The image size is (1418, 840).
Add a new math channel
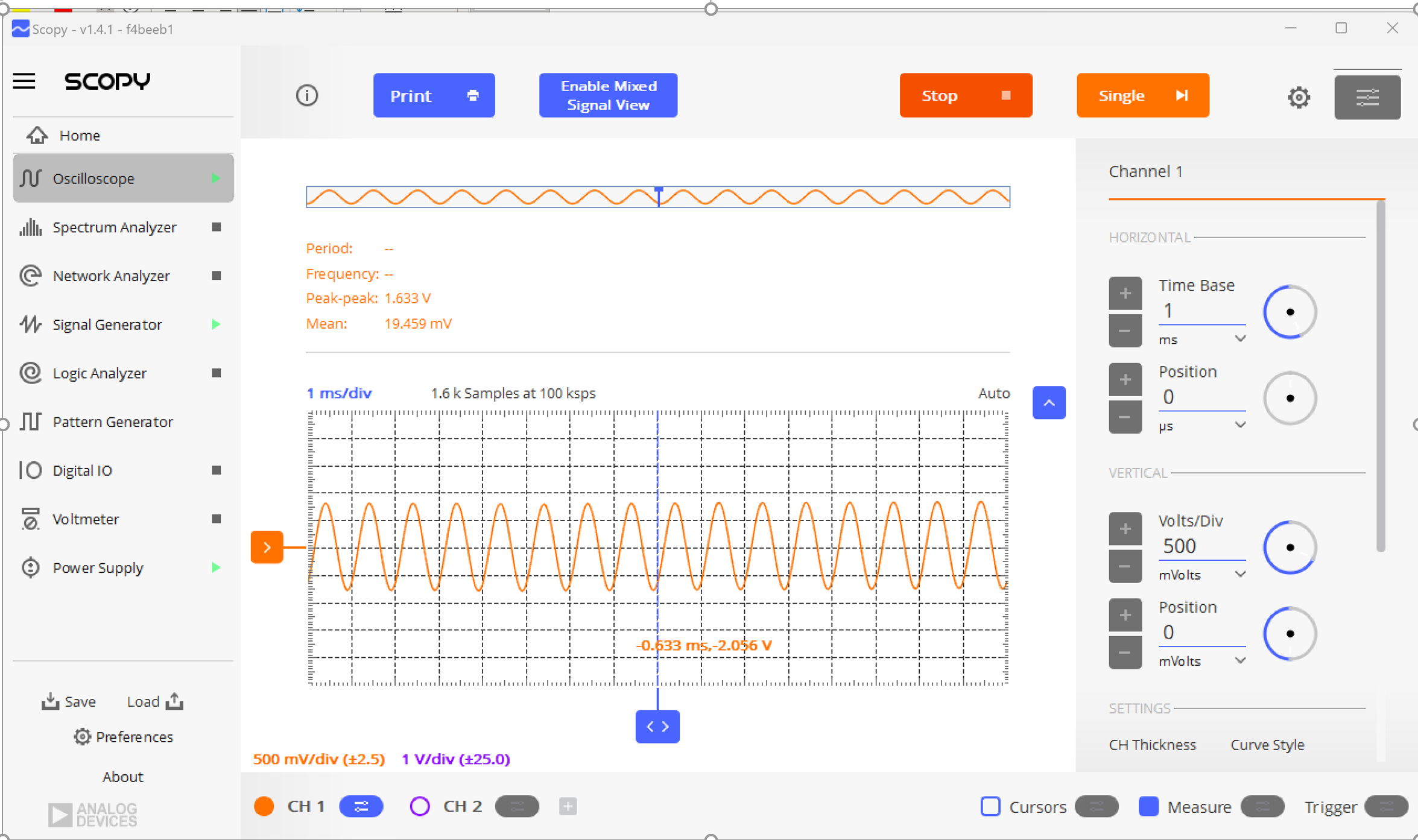(568, 806)
